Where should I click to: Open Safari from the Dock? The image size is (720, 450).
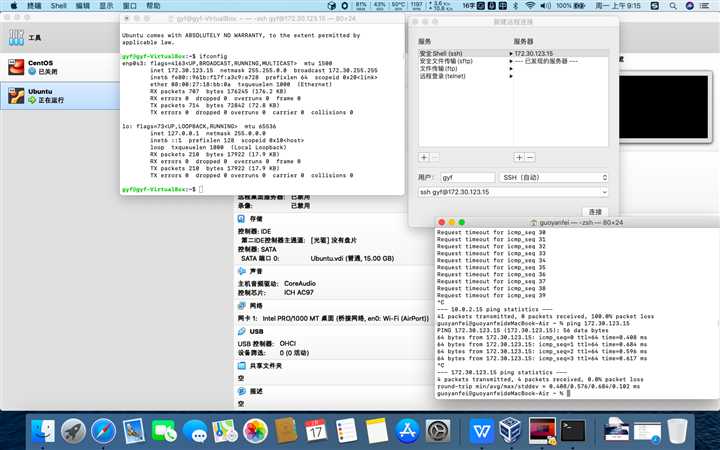pyautogui.click(x=103, y=432)
